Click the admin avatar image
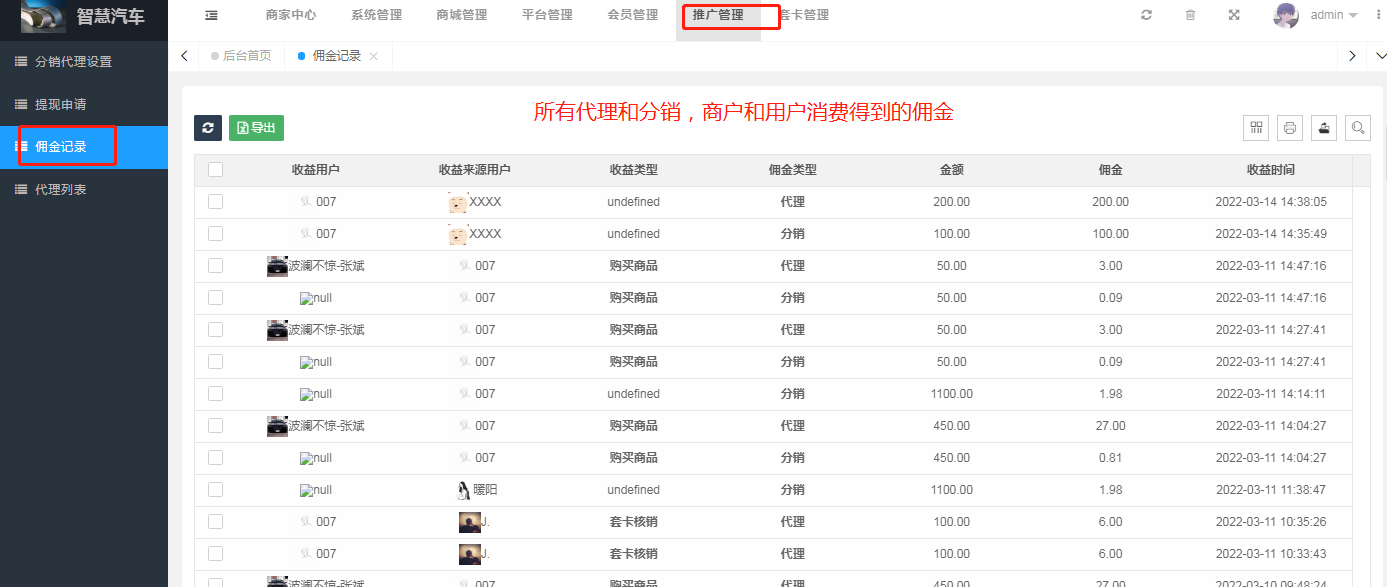This screenshot has width=1387, height=587. click(1286, 15)
